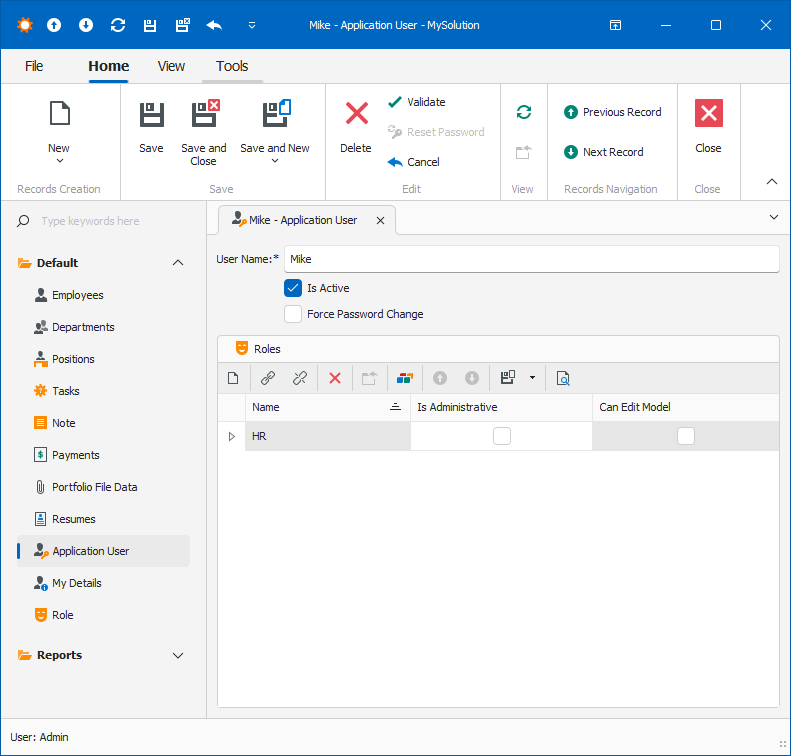Click the Save floppy icon in title bar
Screen dimensions: 791x756
pos(150,25)
